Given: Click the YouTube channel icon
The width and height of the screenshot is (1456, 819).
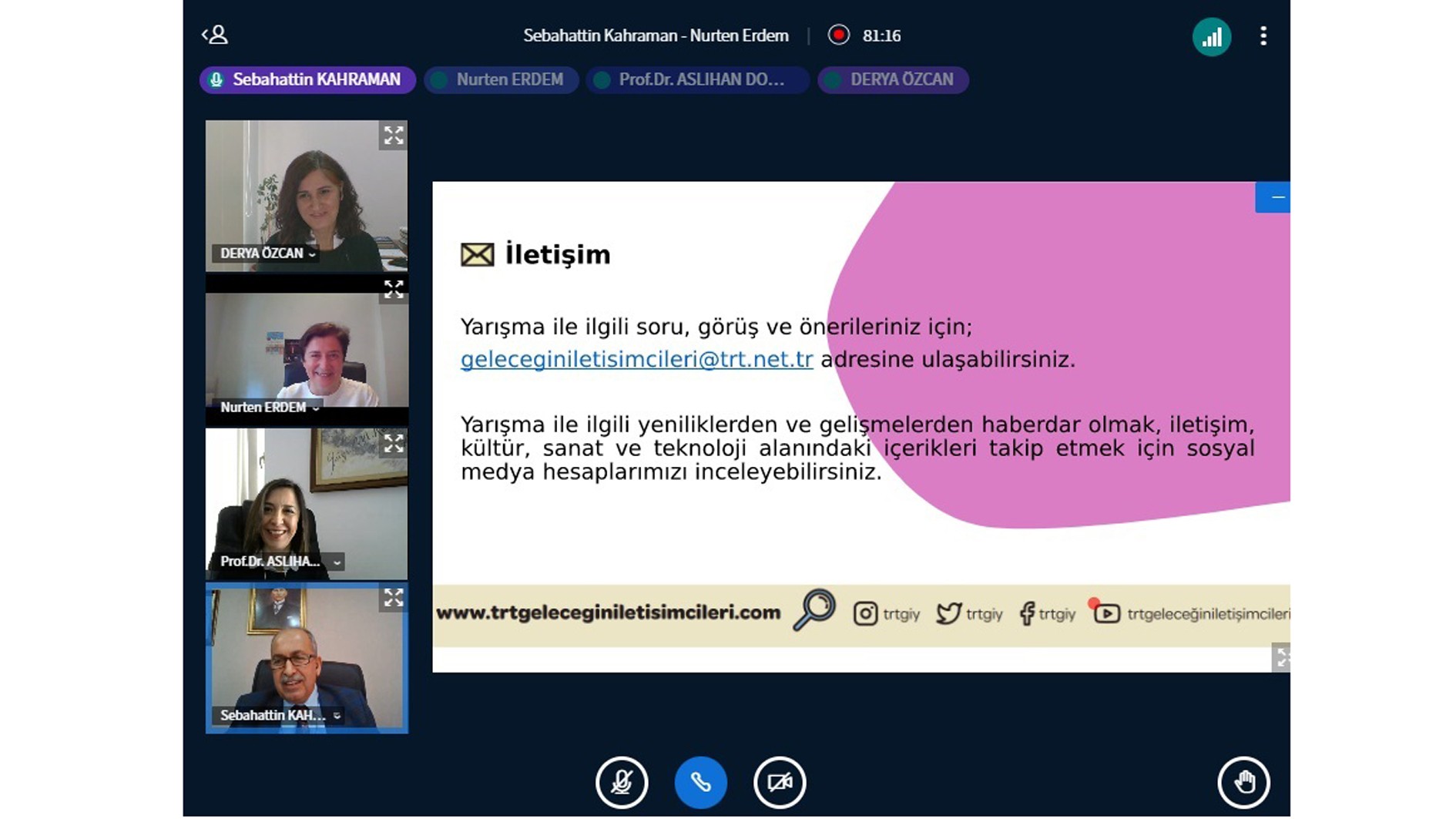Looking at the screenshot, I should [1106, 613].
